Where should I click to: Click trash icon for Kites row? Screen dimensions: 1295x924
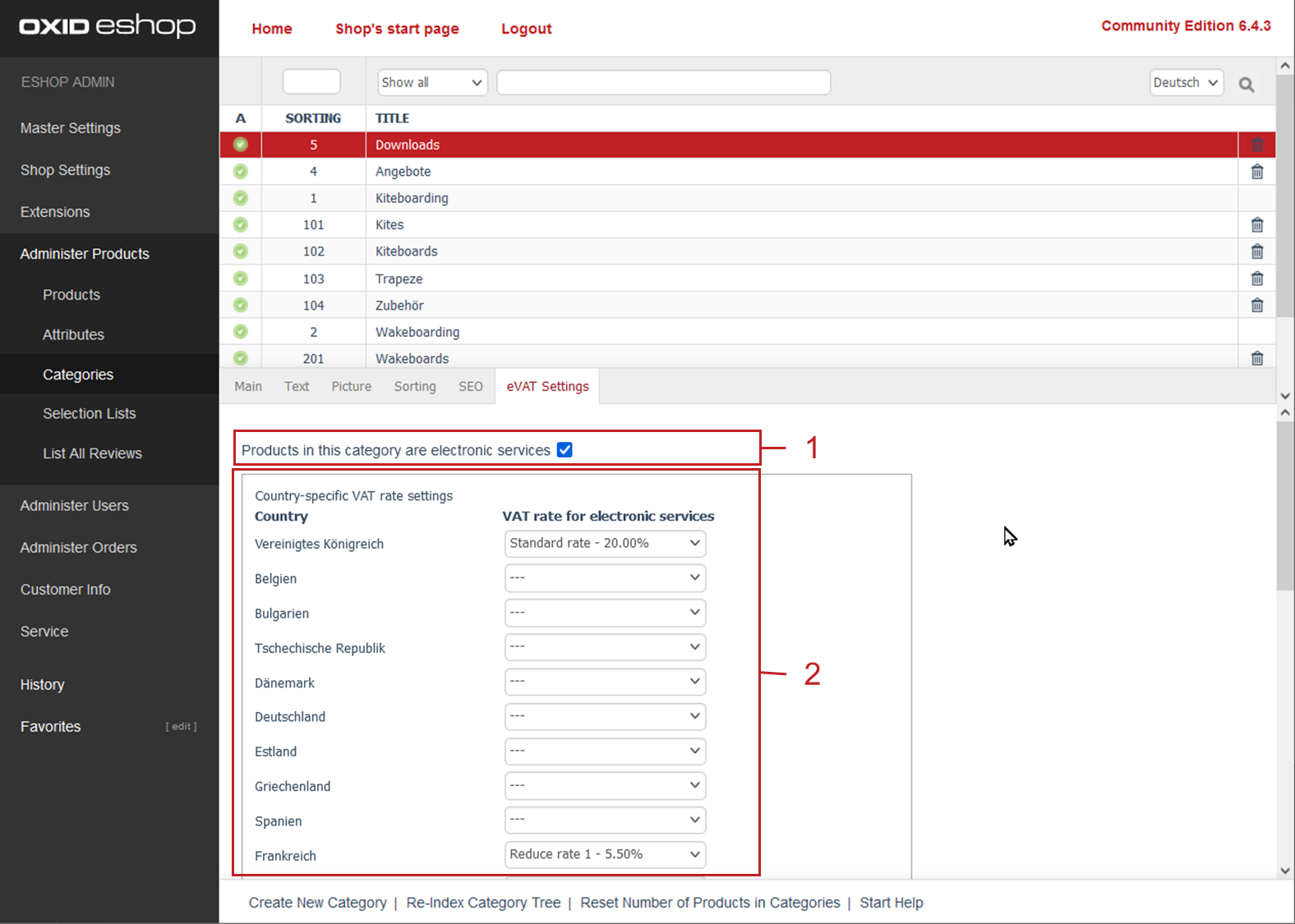click(1256, 225)
